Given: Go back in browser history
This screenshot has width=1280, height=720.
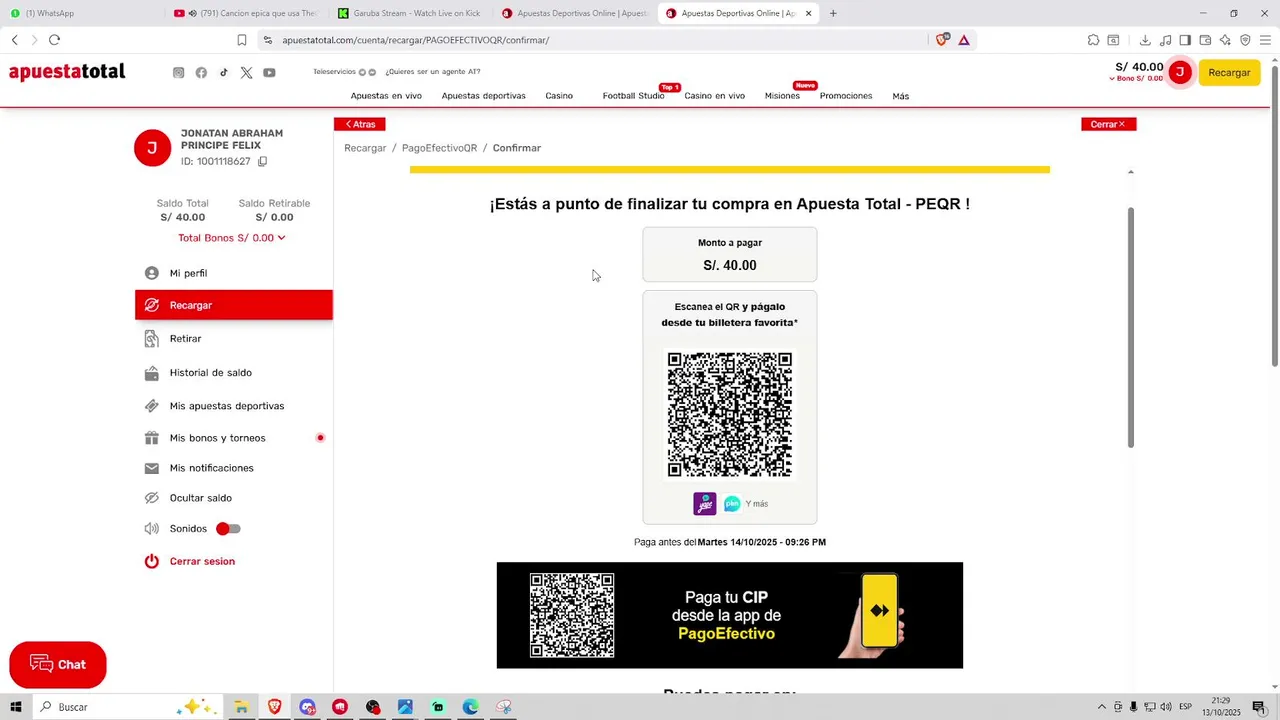Looking at the screenshot, I should click(x=14, y=40).
